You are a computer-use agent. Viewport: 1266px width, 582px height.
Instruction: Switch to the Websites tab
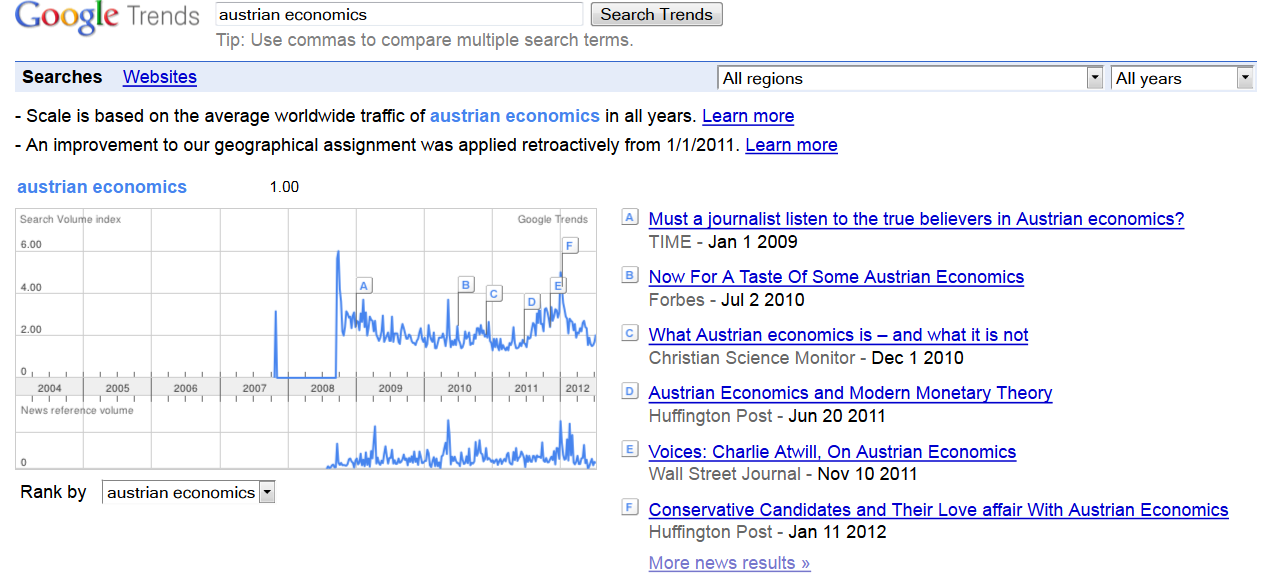pos(160,77)
